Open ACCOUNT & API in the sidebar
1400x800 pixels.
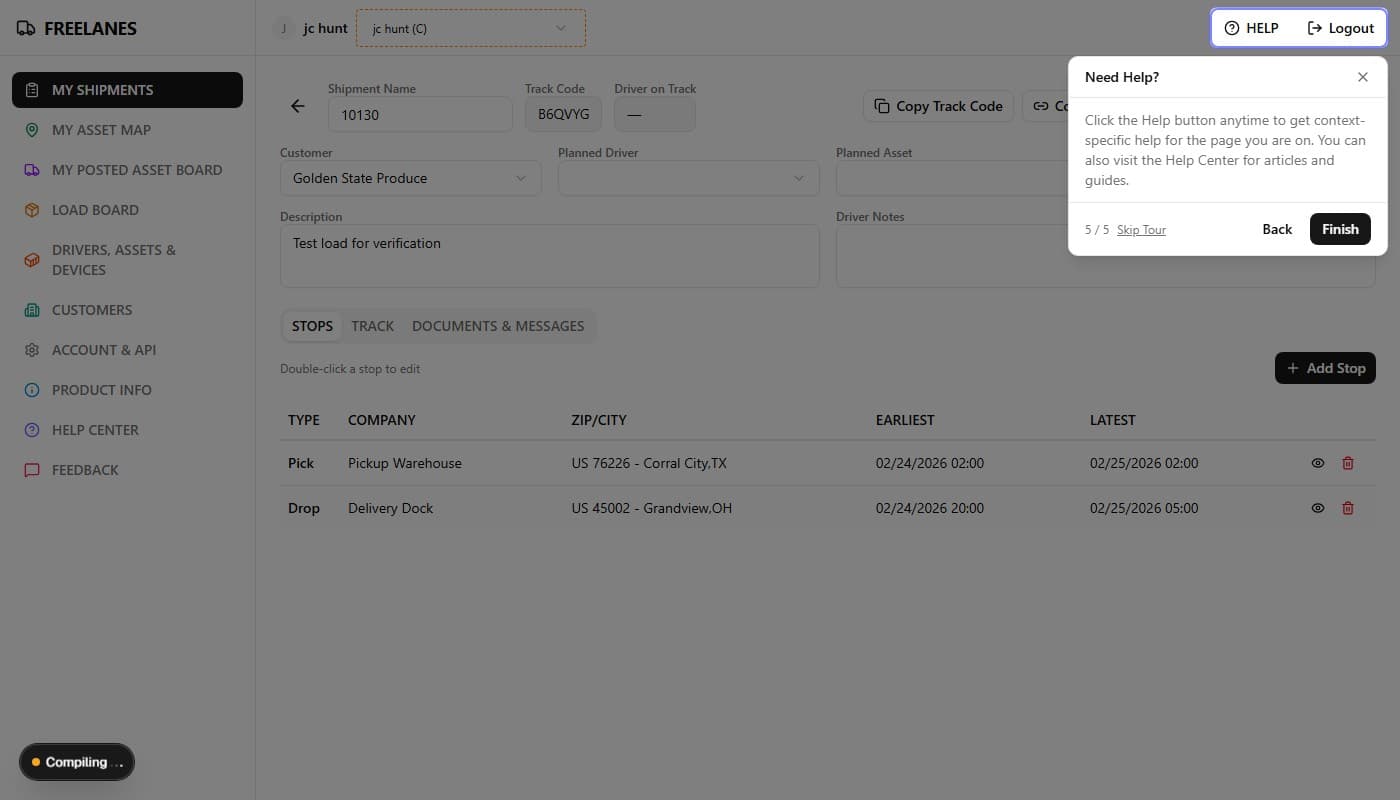127,350
